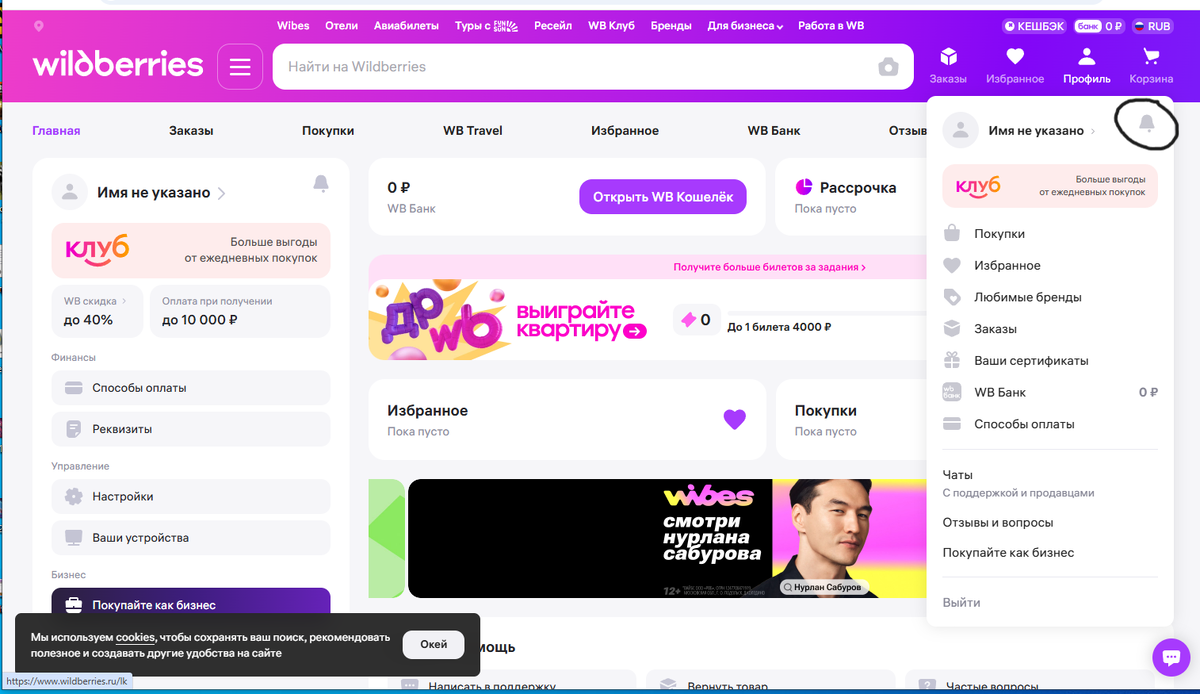Screen dimensions: 1200x694
Task: Open Ресейл link in top bar
Action: click(553, 26)
